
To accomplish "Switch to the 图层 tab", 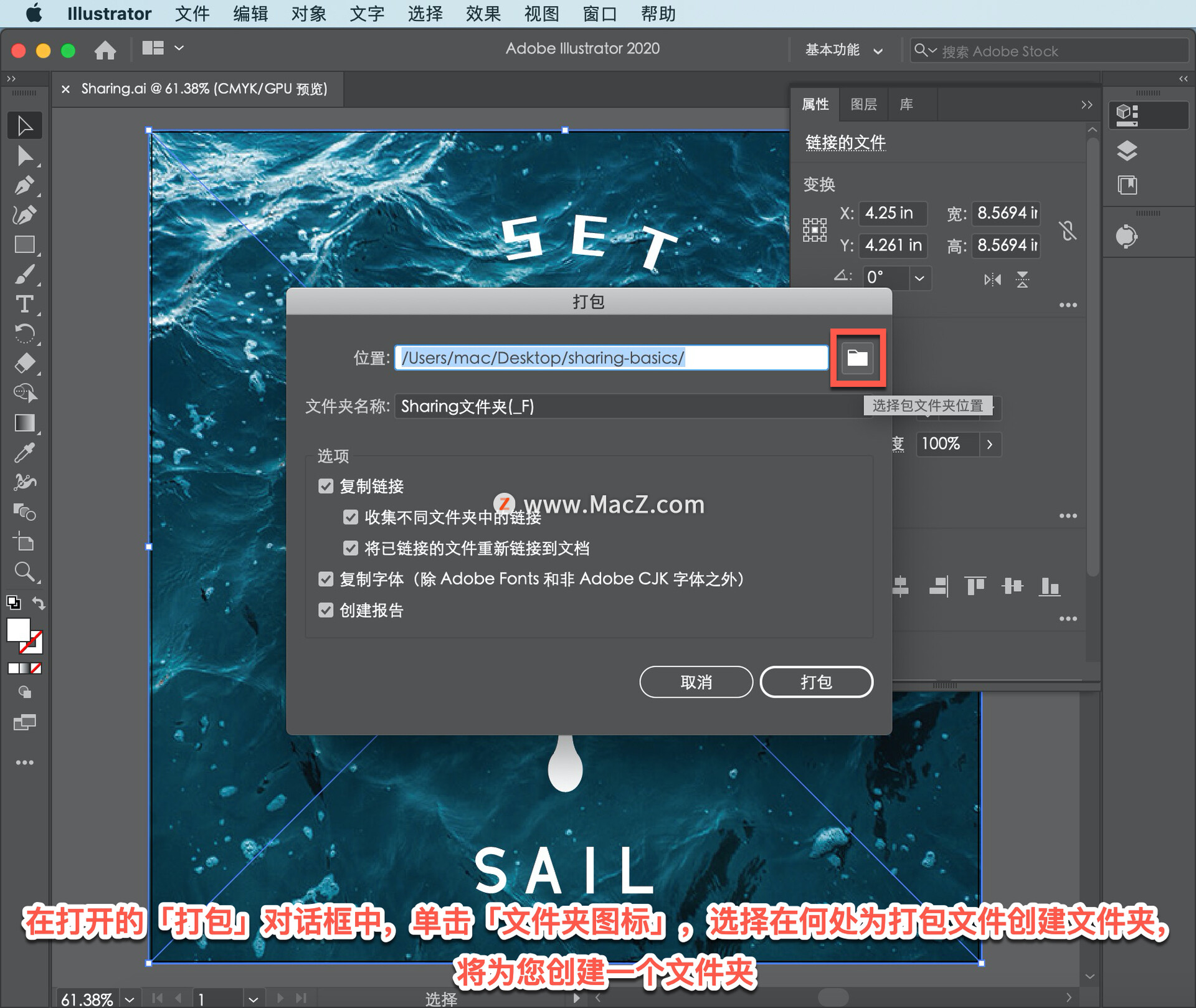I will (x=863, y=104).
